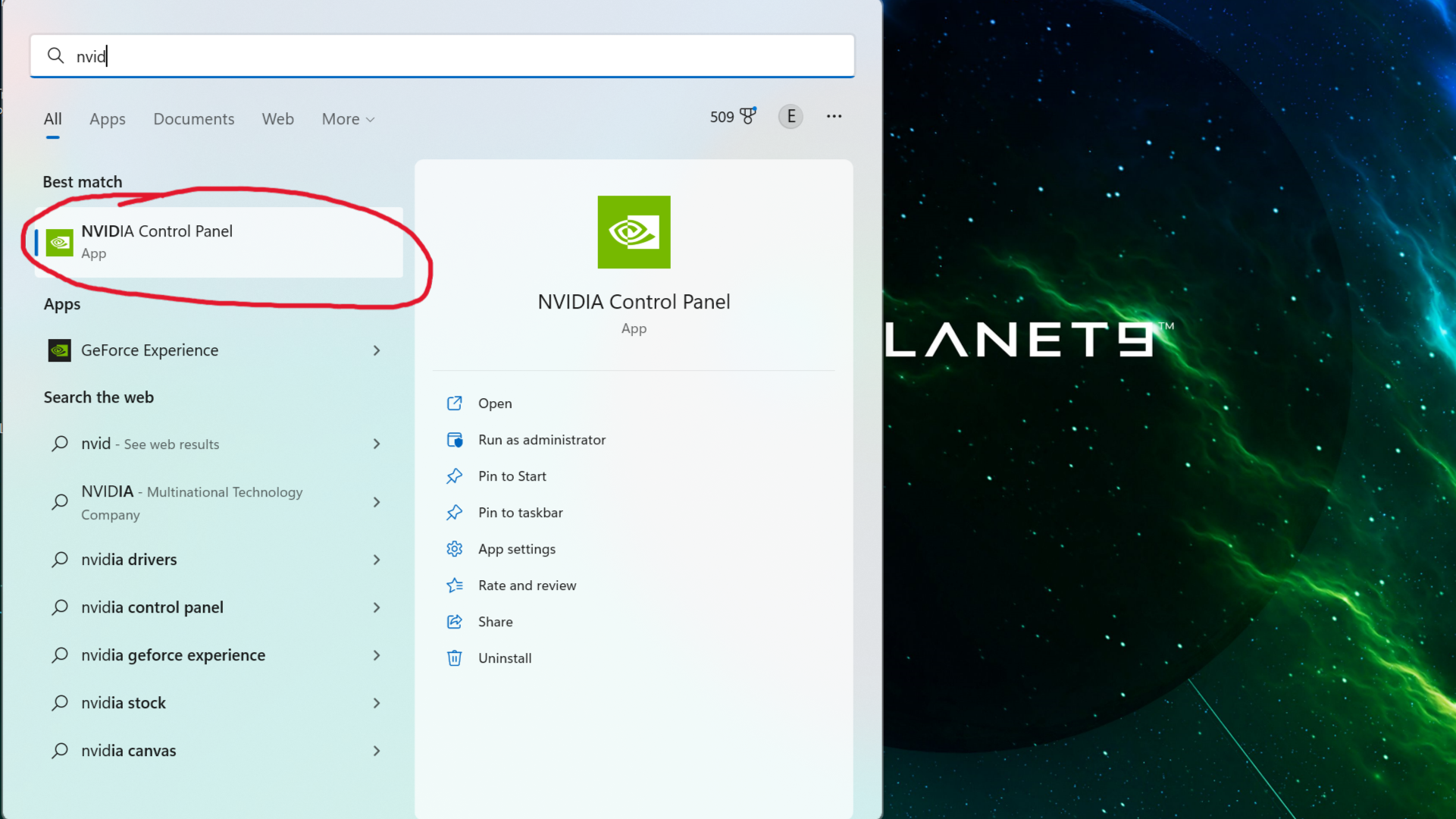Click the Rate and review star icon
The image size is (1456, 819).
(x=455, y=585)
